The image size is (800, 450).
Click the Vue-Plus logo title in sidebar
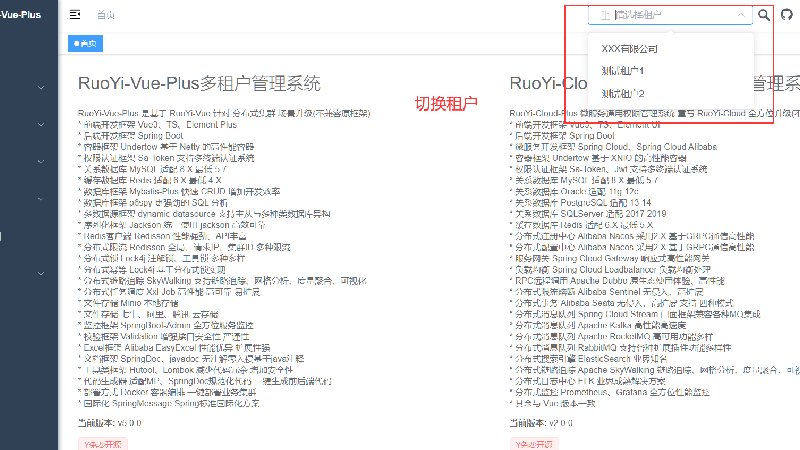click(x=20, y=15)
